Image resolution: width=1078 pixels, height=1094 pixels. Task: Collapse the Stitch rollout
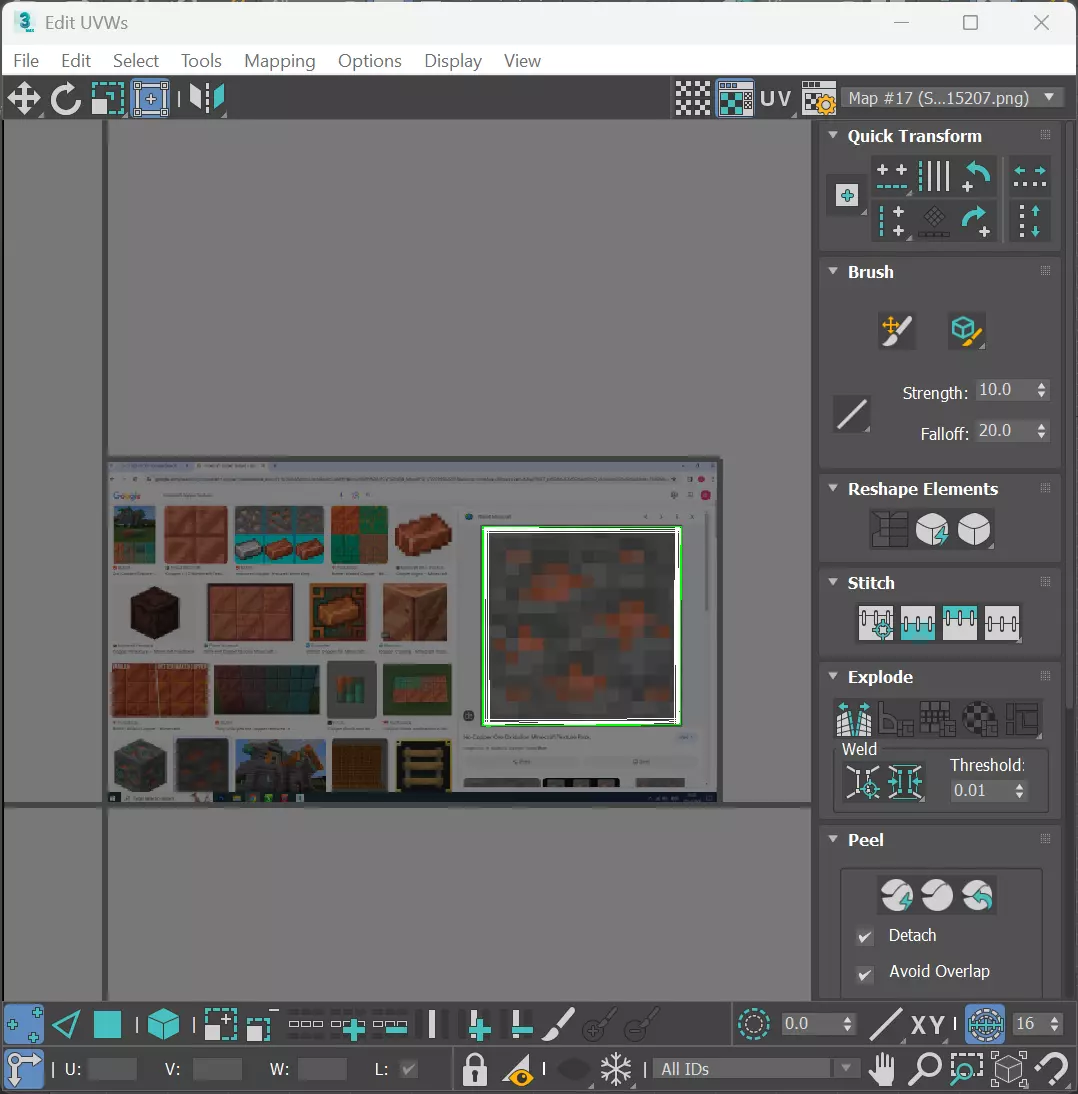[833, 581]
